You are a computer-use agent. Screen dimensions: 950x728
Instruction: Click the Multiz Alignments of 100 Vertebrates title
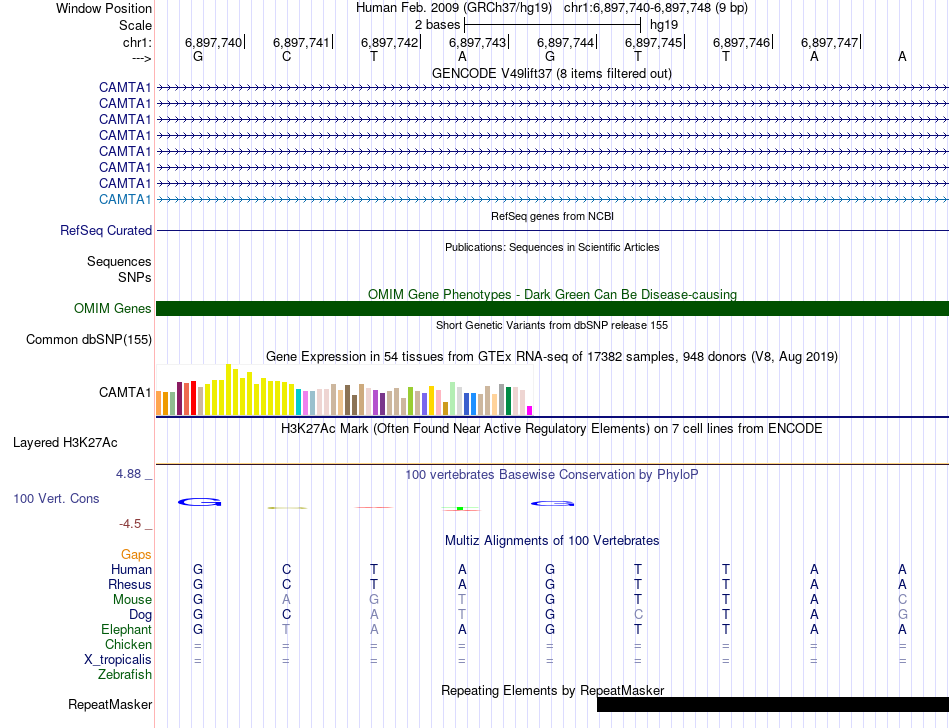tap(551, 541)
